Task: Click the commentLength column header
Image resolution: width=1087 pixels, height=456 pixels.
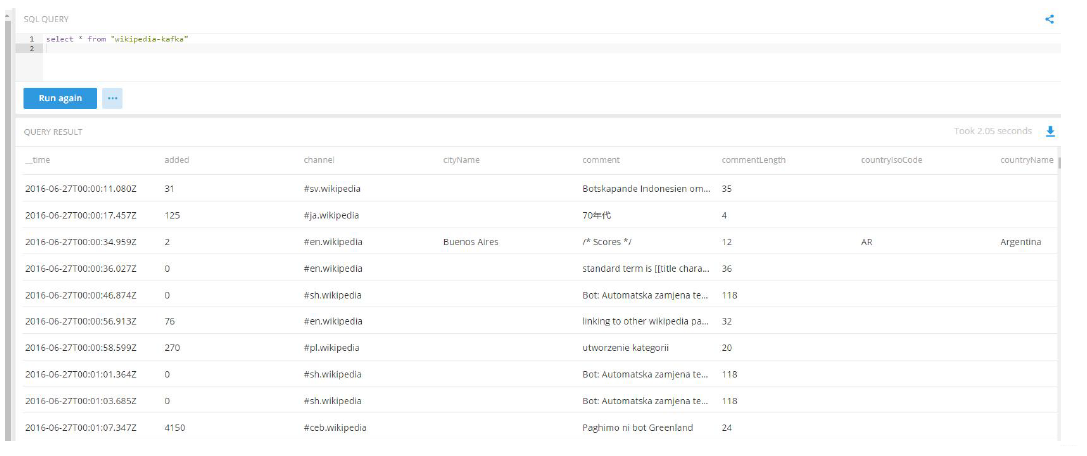Action: 753,160
